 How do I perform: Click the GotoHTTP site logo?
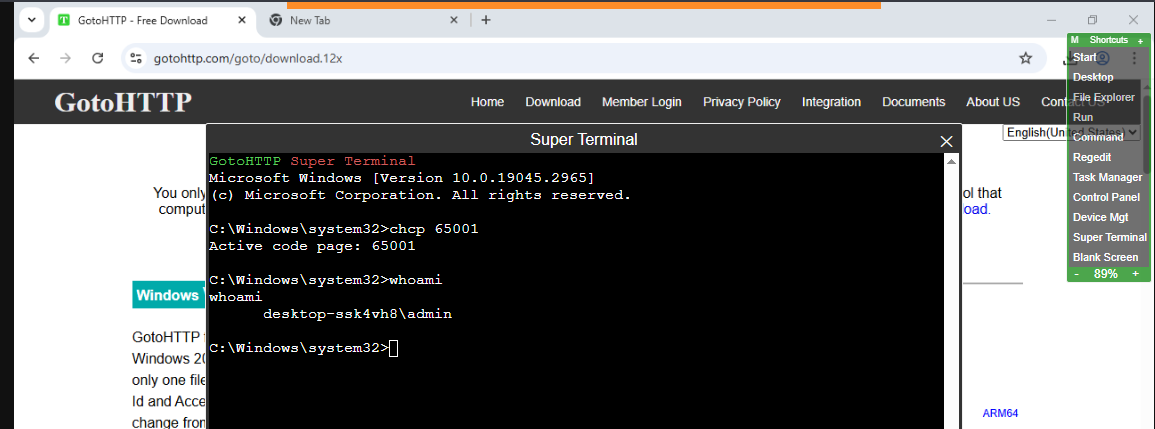[123, 102]
